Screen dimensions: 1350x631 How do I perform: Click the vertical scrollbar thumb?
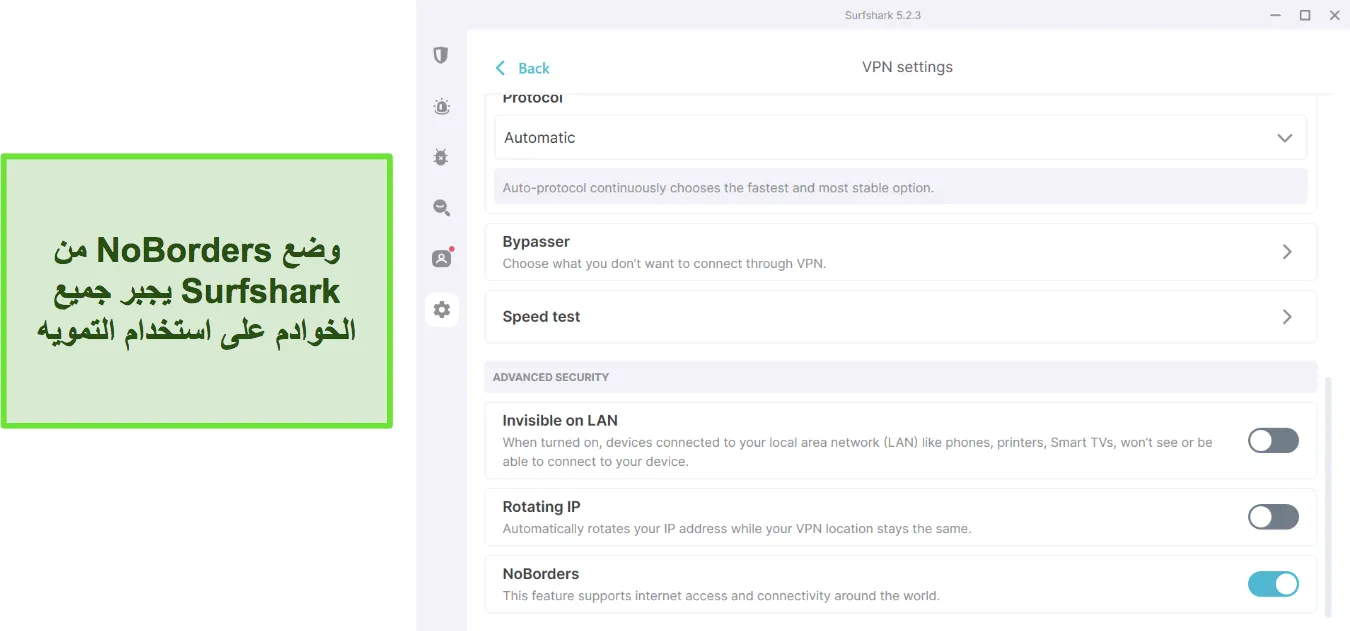[1328, 497]
